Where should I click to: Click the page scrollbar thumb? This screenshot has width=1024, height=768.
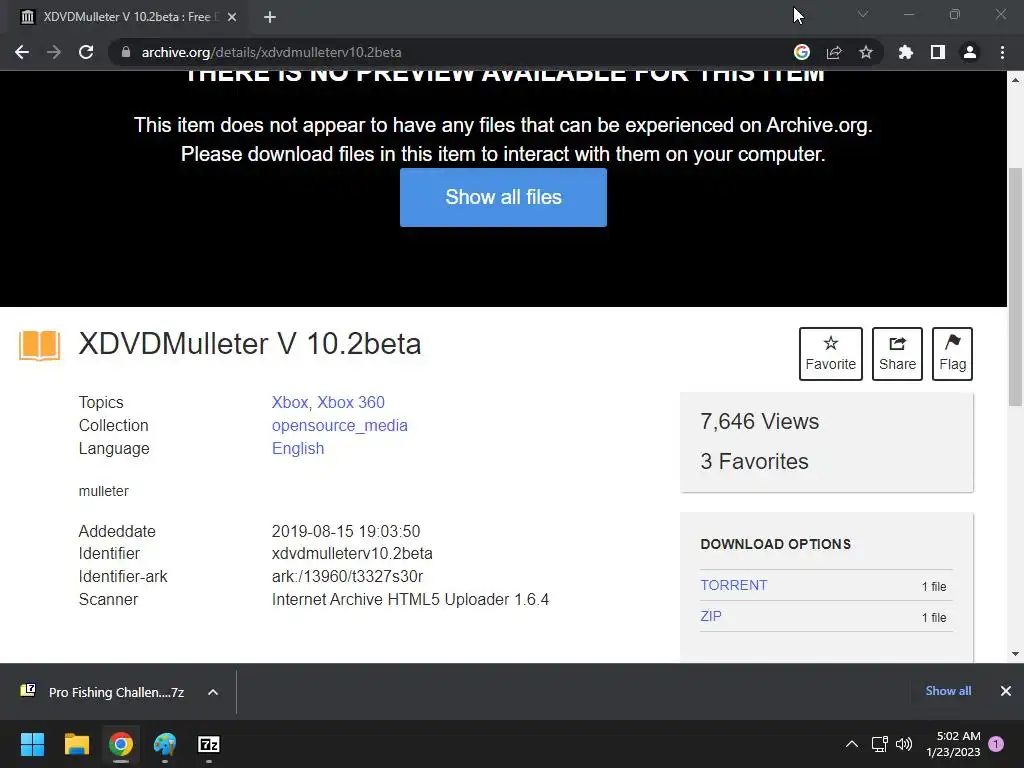click(x=1015, y=287)
